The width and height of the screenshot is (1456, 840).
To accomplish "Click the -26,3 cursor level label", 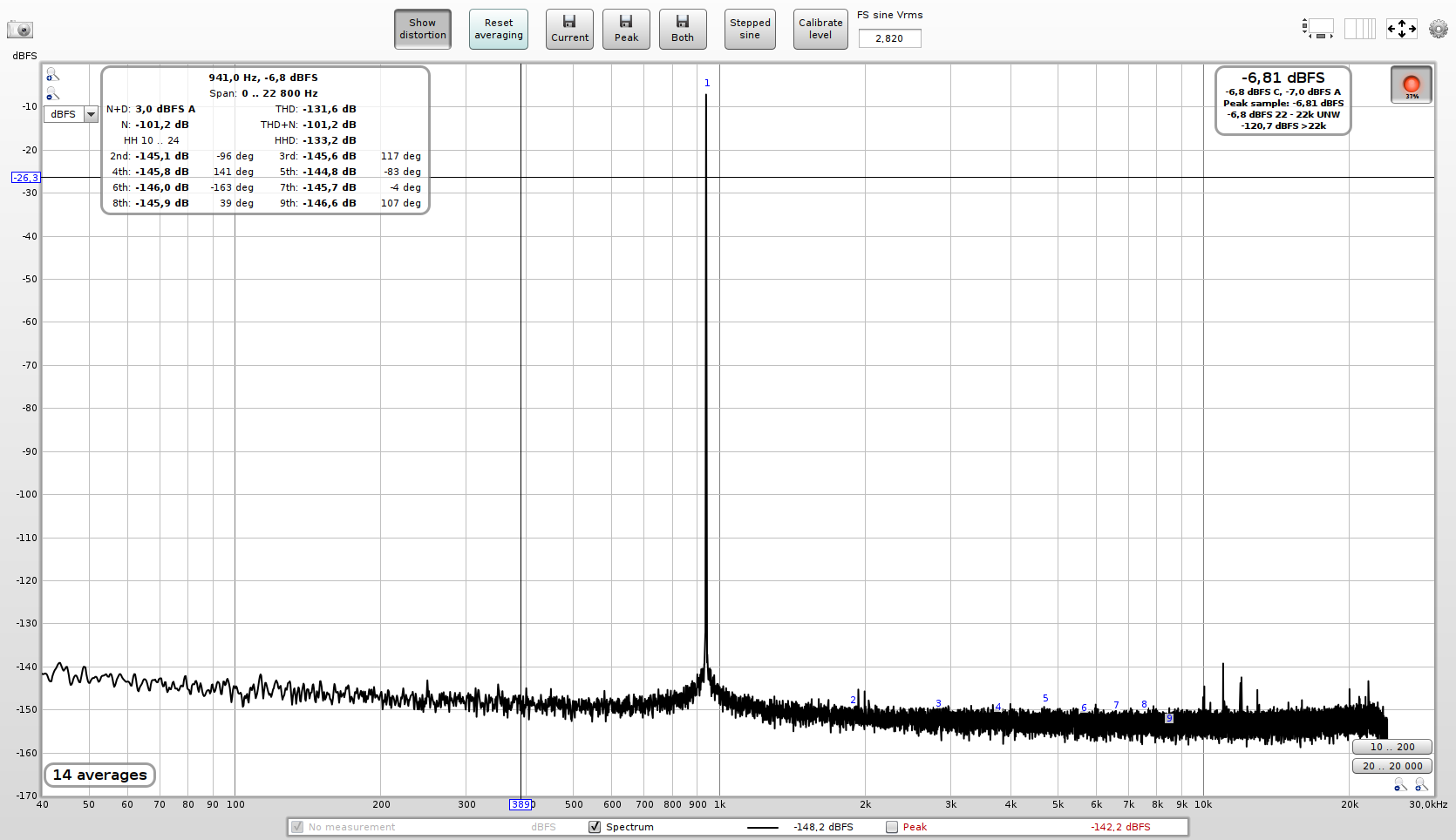I will (25, 178).
